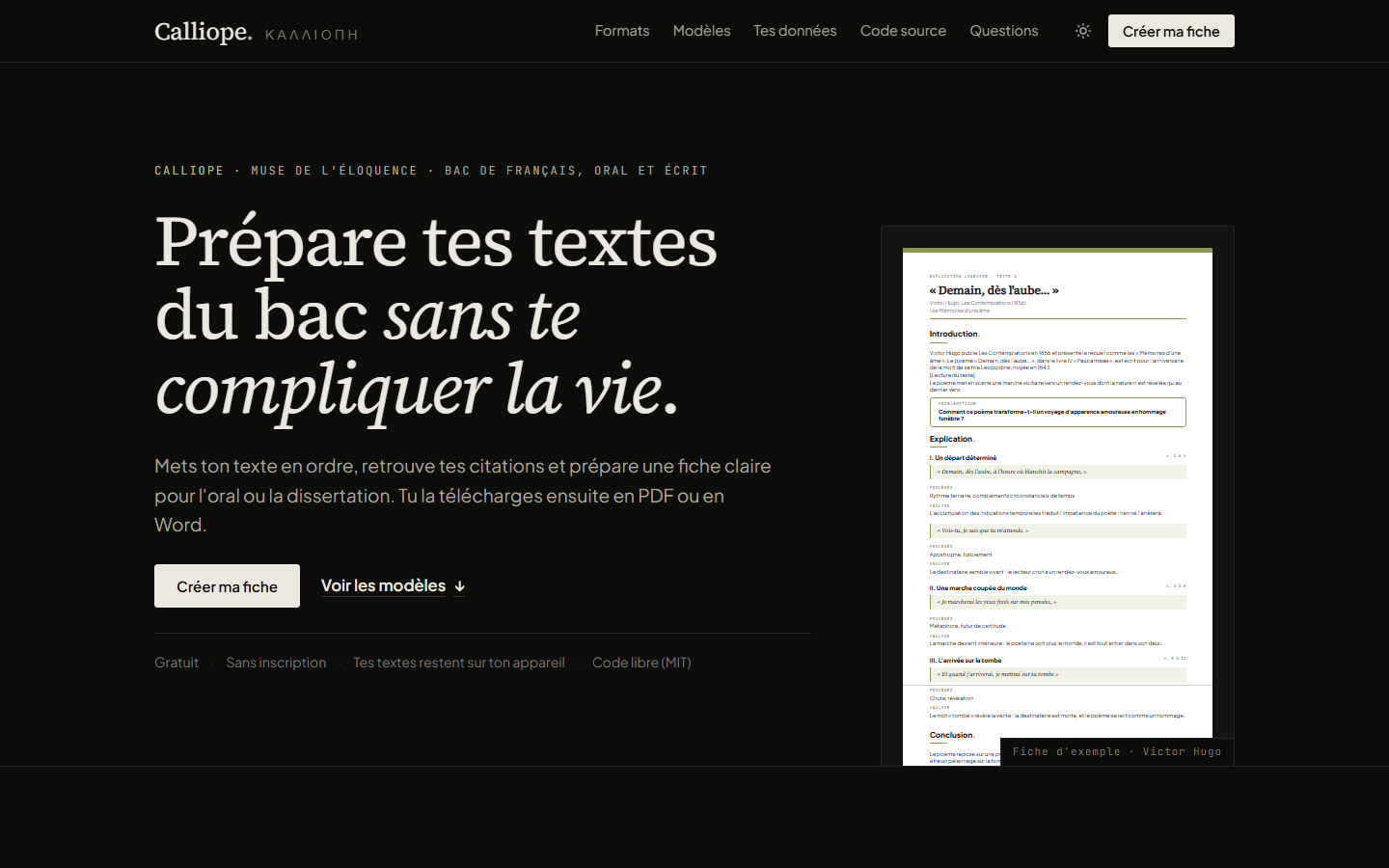Click the 'Muse de l'éloquence' tagline text
The width and height of the screenshot is (1389, 868).
point(334,171)
